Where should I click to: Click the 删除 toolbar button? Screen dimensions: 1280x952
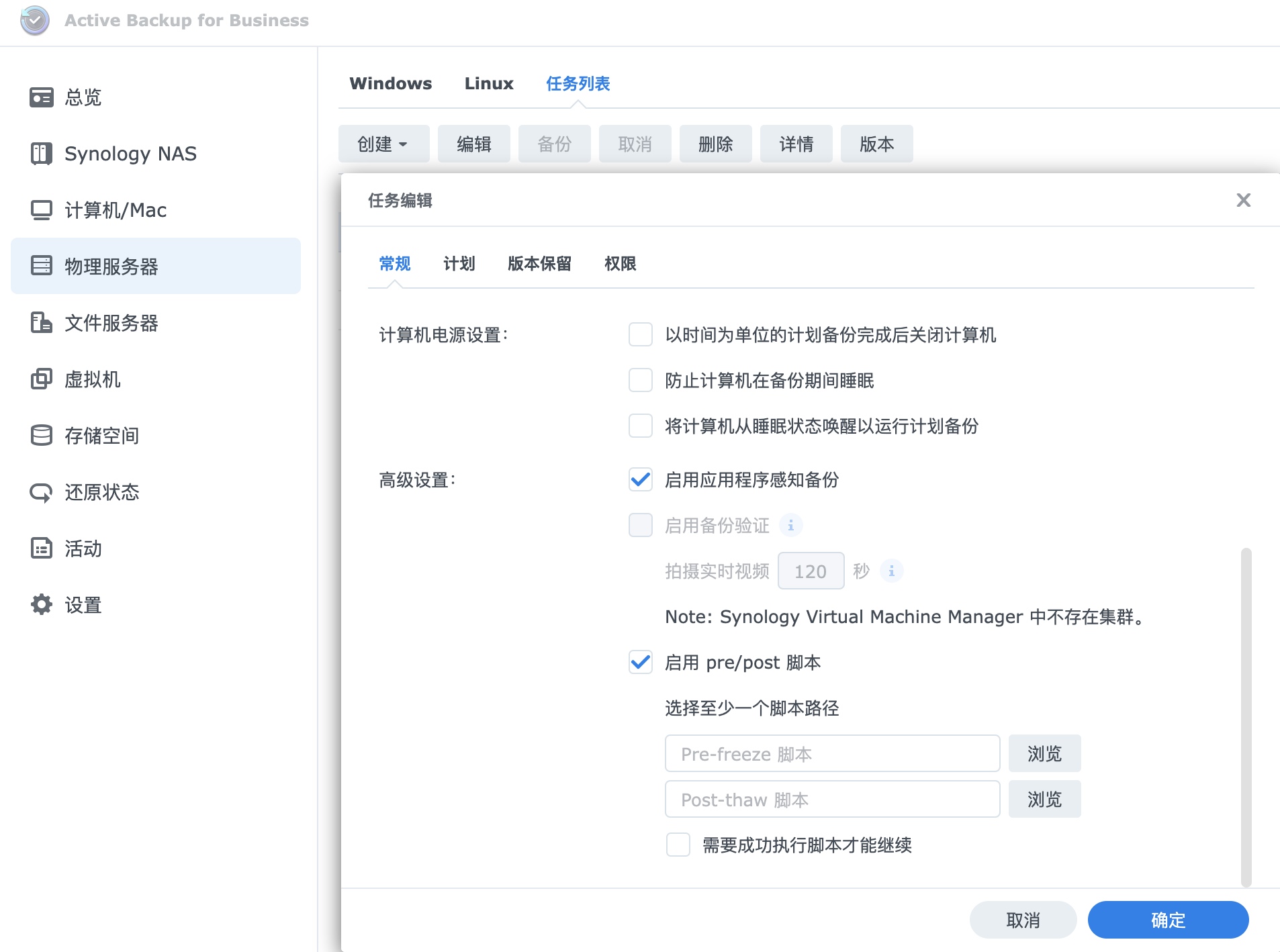tap(716, 144)
